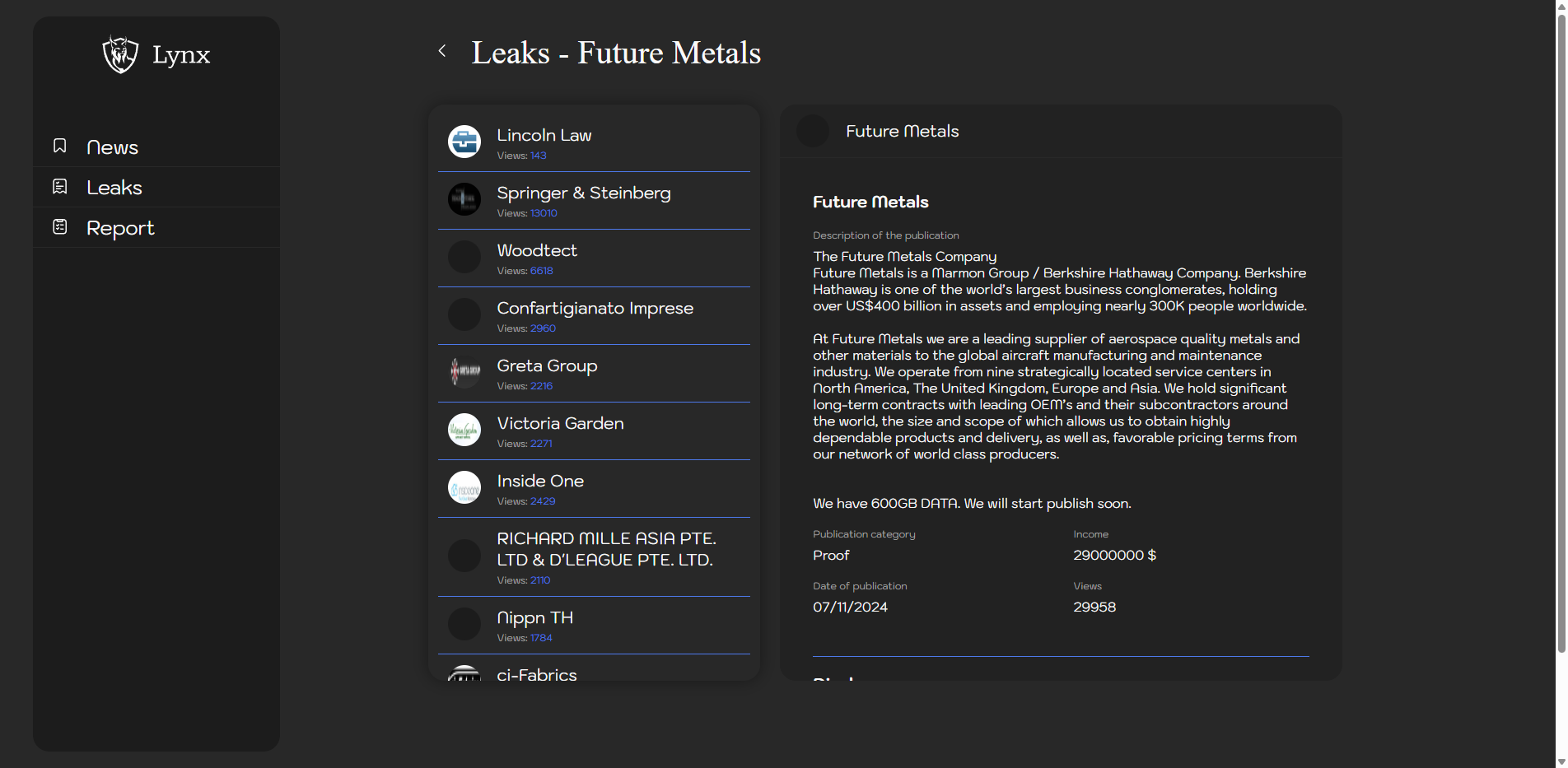Click the document icon beside Leaks
This screenshot has height=768, width=1568.
[x=60, y=187]
